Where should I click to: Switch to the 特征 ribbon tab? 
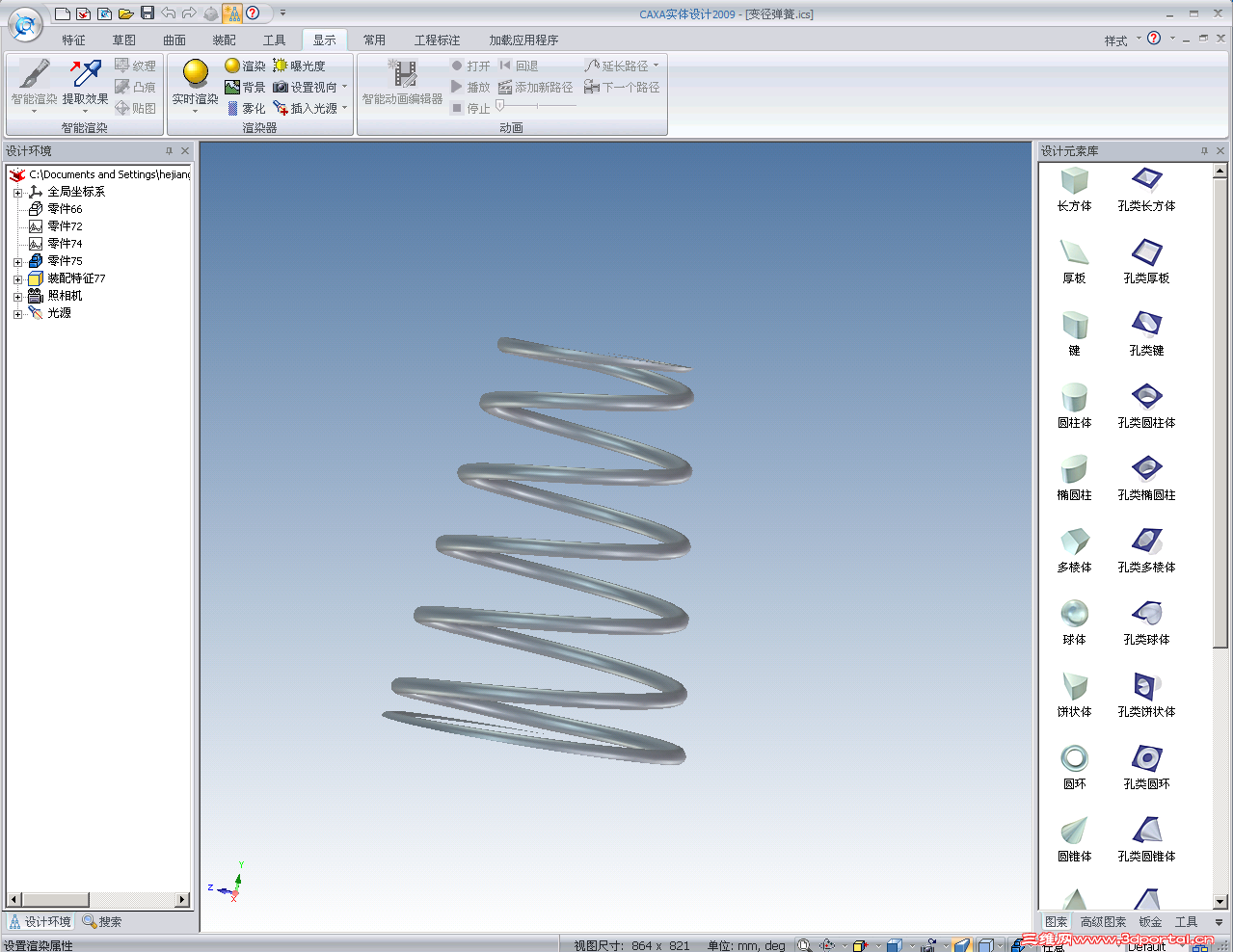coord(73,40)
